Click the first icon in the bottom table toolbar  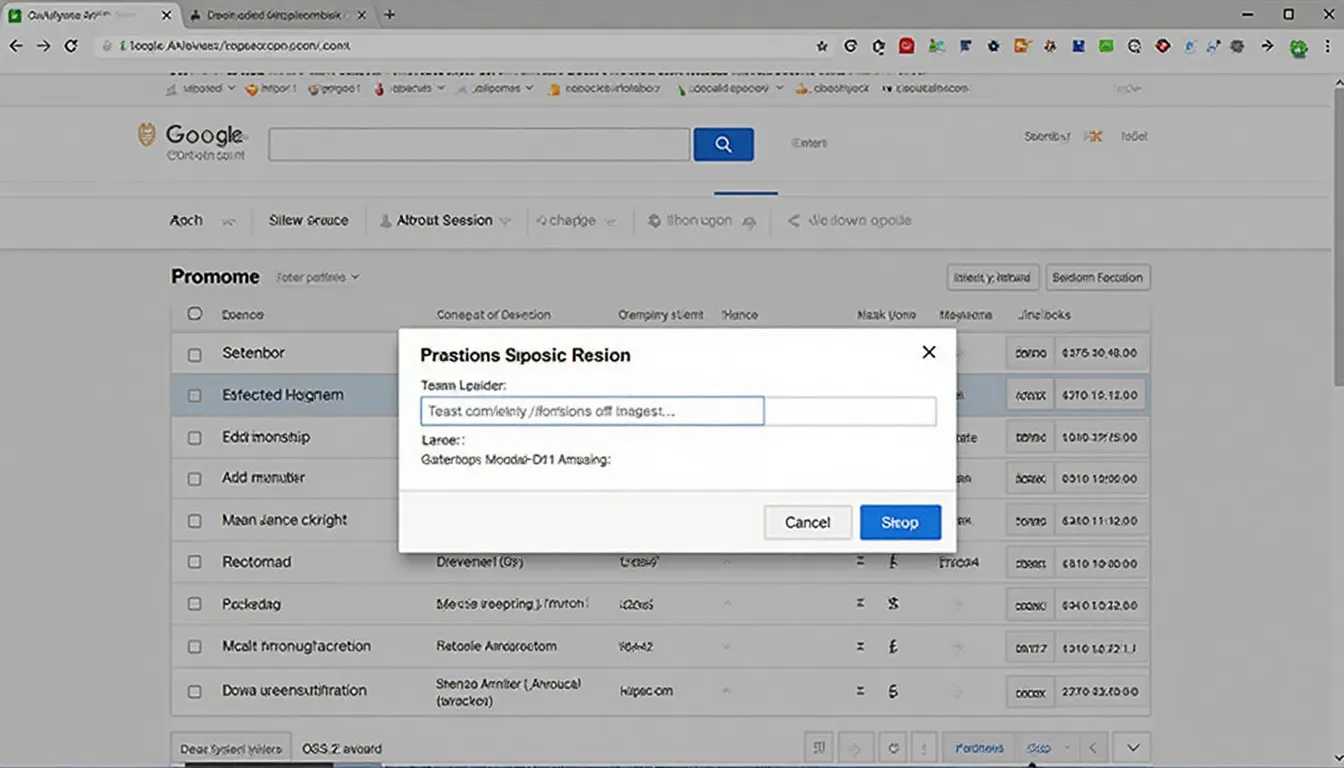click(819, 748)
